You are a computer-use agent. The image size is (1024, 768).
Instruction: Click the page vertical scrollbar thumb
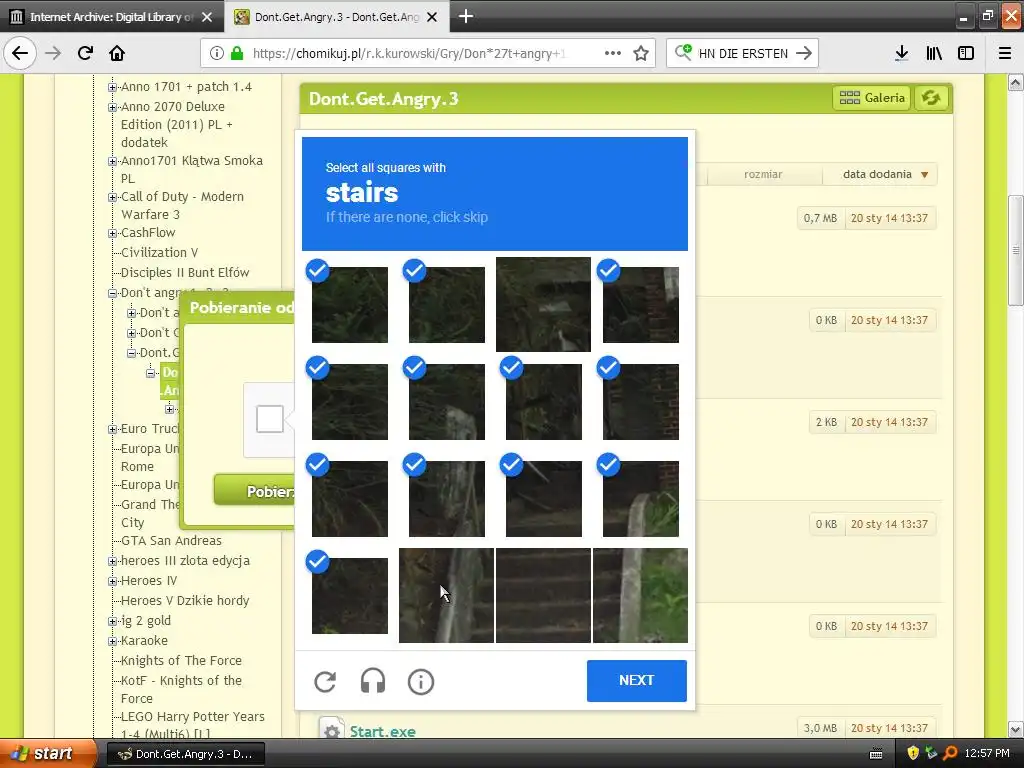(x=1016, y=250)
